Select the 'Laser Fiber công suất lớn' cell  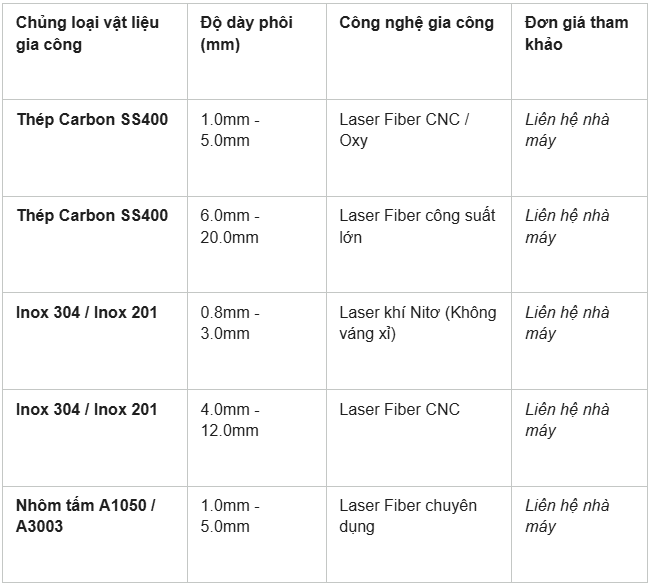419,245
